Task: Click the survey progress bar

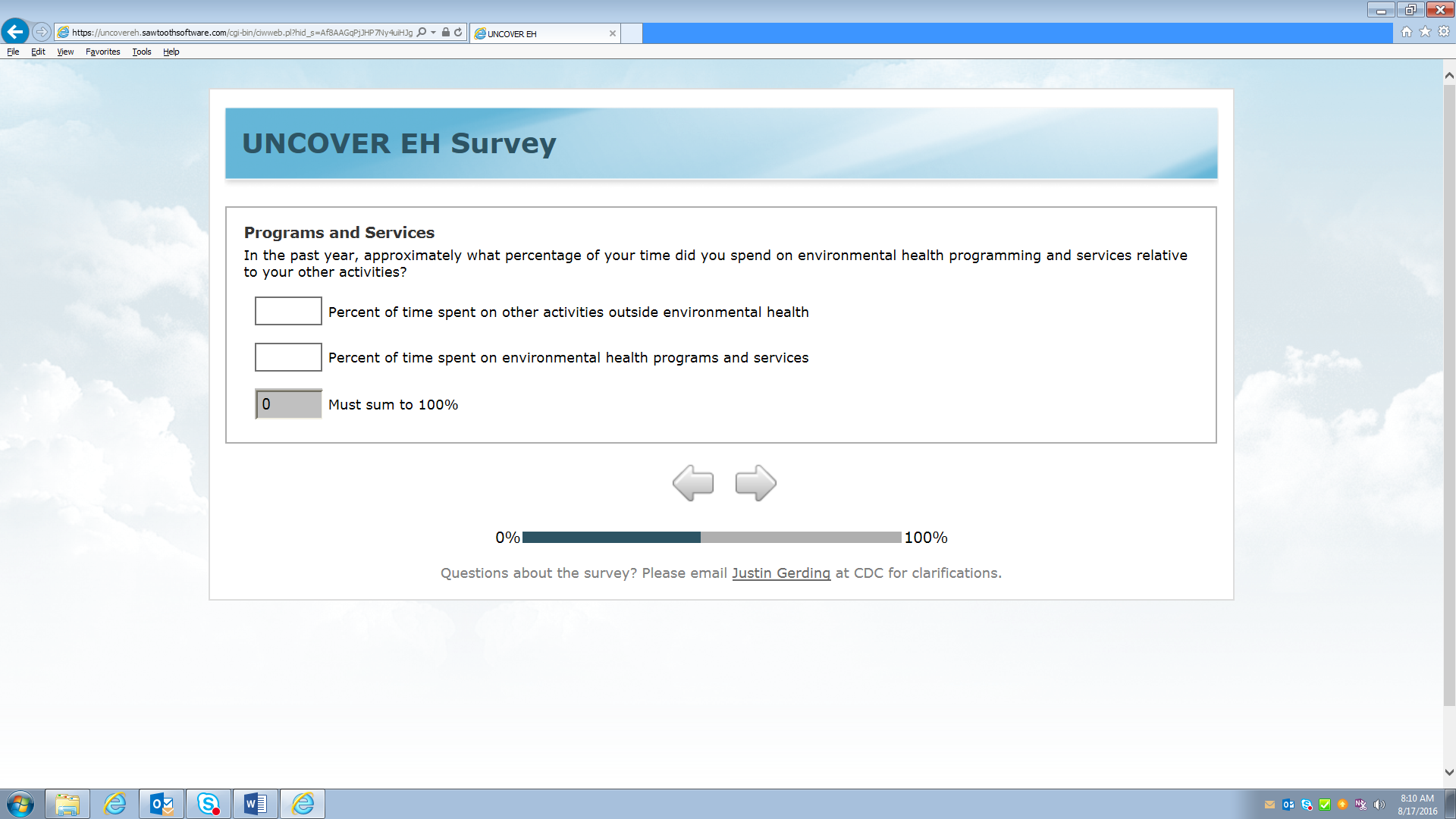Action: tap(711, 538)
